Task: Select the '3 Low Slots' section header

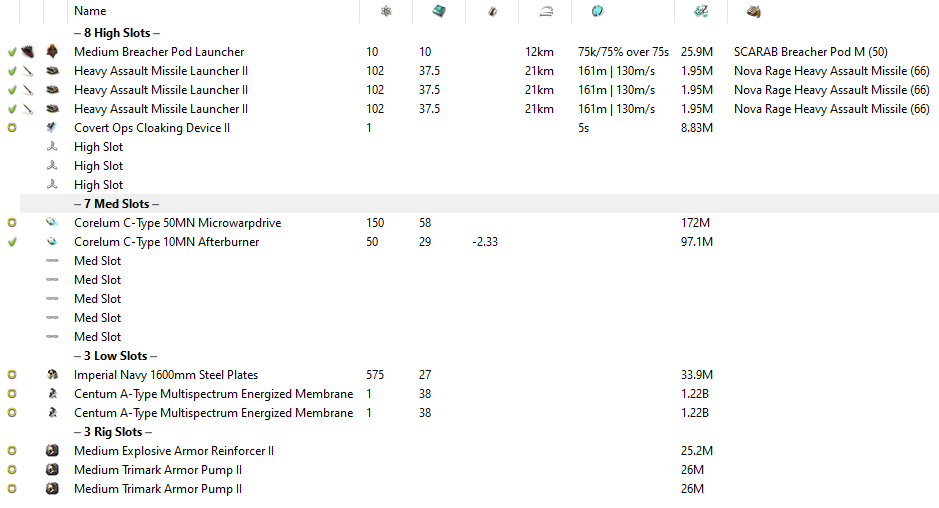Action: pos(115,356)
